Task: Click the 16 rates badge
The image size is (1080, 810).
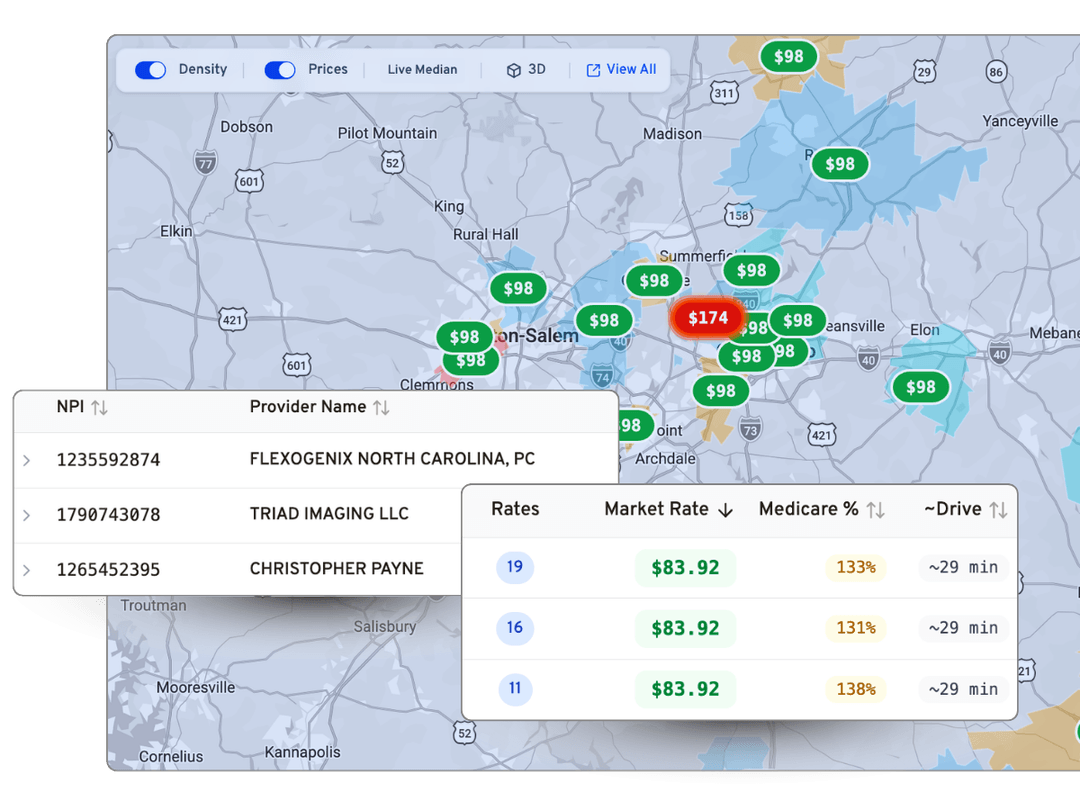Action: [515, 627]
